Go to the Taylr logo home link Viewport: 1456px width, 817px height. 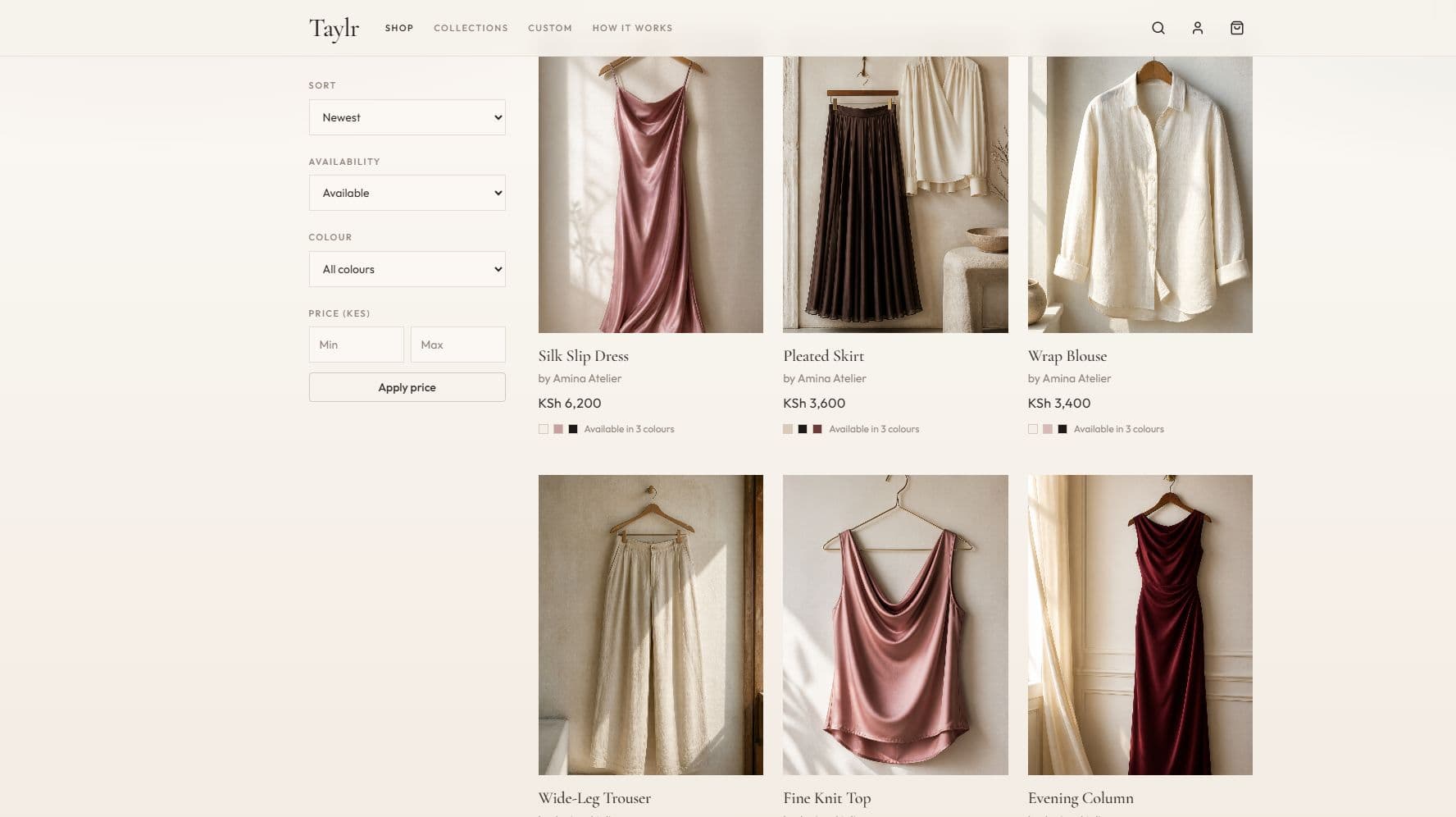pyautogui.click(x=334, y=28)
